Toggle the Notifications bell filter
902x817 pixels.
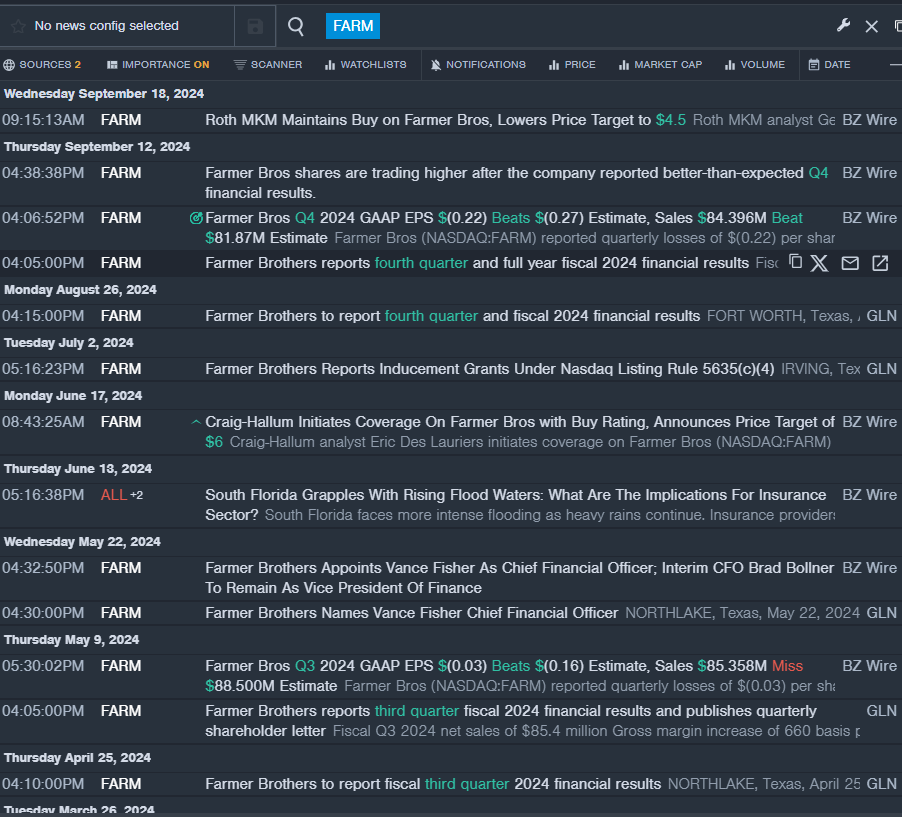[x=477, y=65]
